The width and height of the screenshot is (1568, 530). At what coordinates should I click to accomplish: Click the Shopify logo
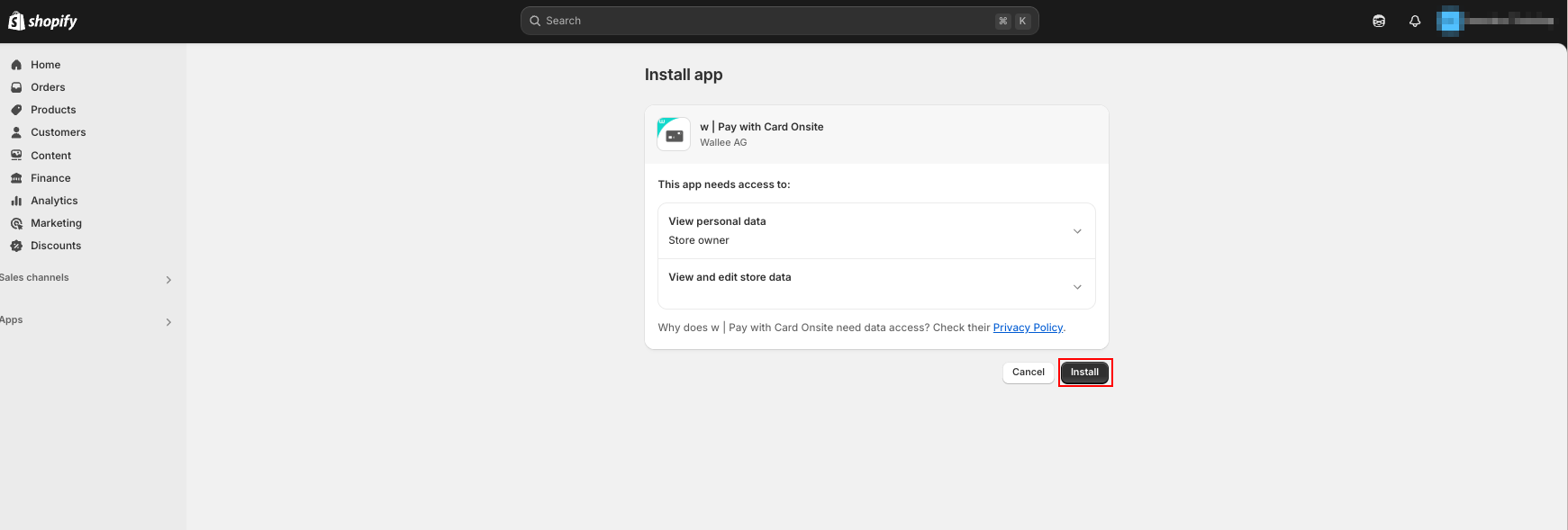click(42, 21)
